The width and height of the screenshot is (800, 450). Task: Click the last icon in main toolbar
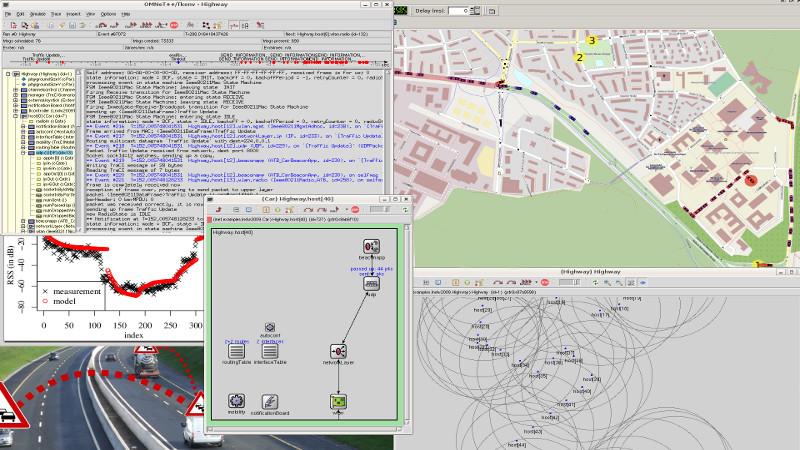tap(260, 25)
